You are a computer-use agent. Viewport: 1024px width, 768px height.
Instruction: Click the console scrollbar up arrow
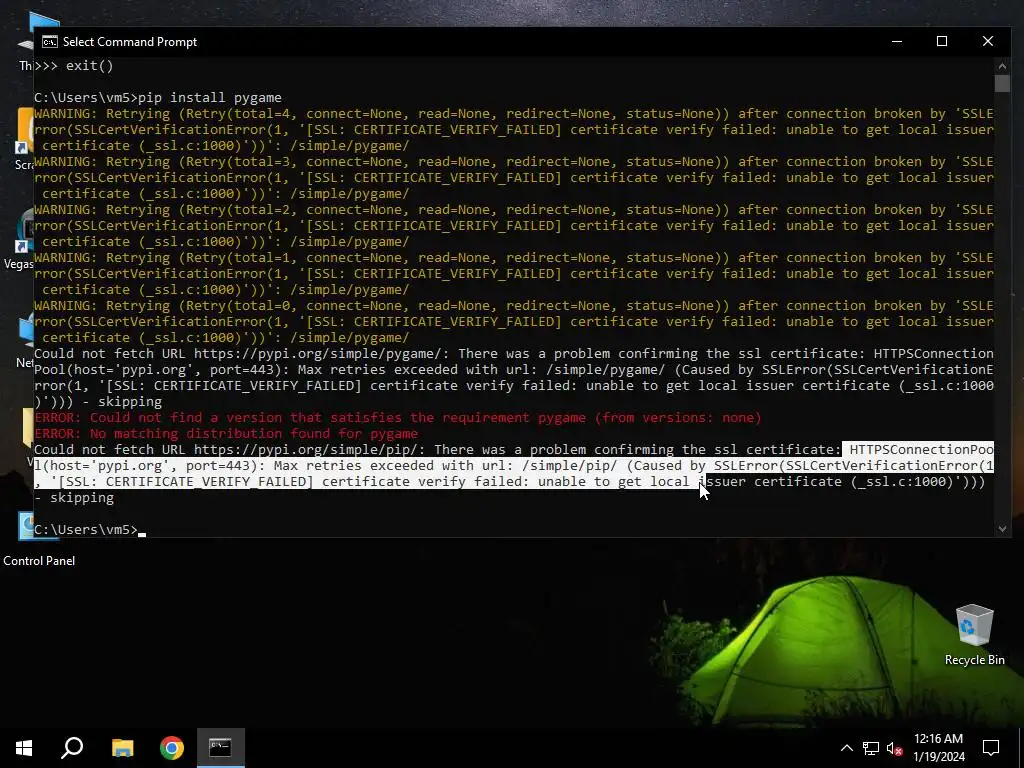pyautogui.click(x=1002, y=65)
